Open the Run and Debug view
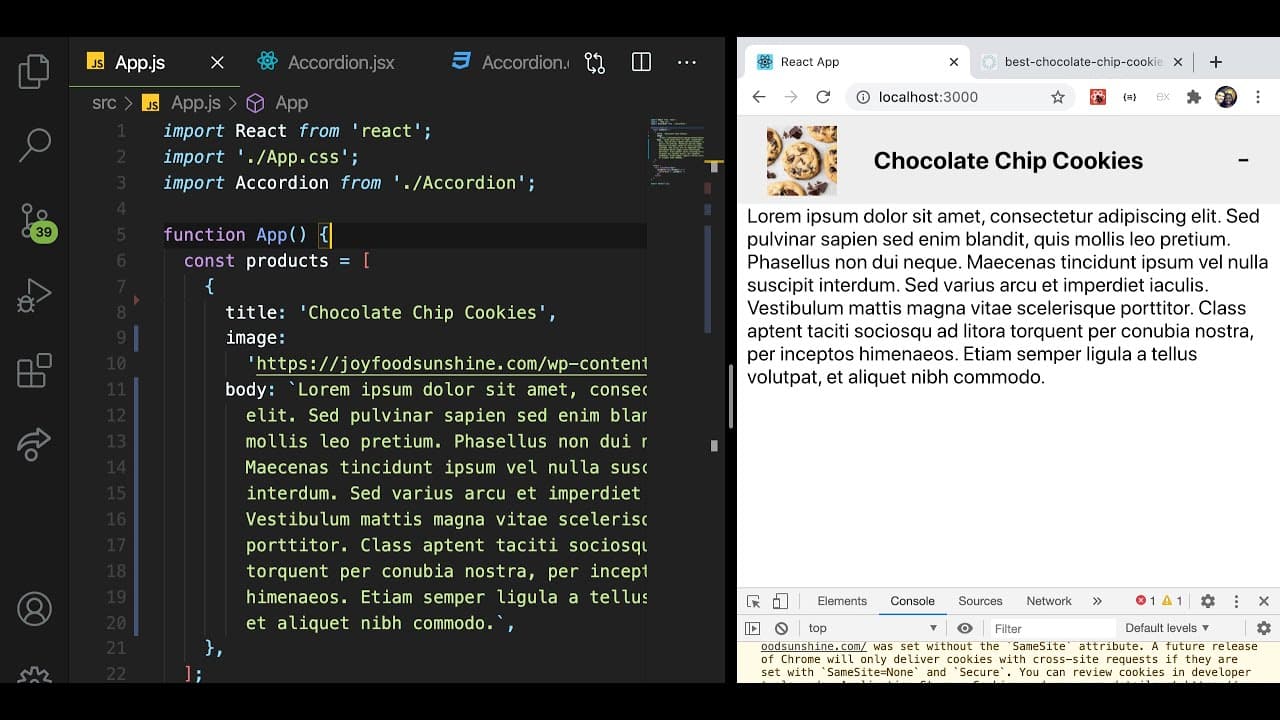This screenshot has height=720, width=1280. click(x=34, y=295)
